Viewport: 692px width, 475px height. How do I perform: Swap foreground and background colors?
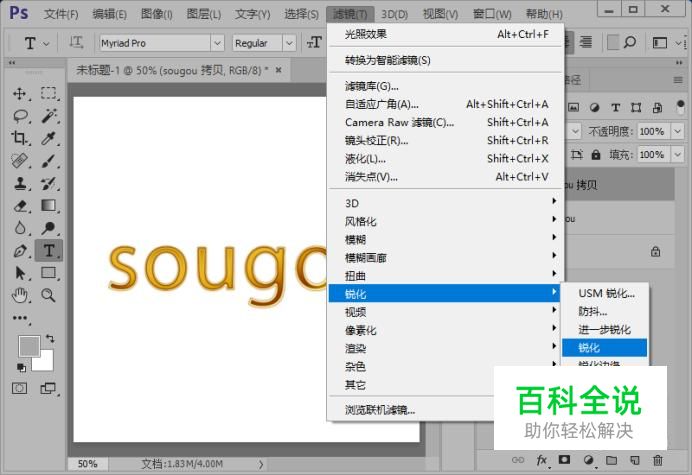[50, 339]
